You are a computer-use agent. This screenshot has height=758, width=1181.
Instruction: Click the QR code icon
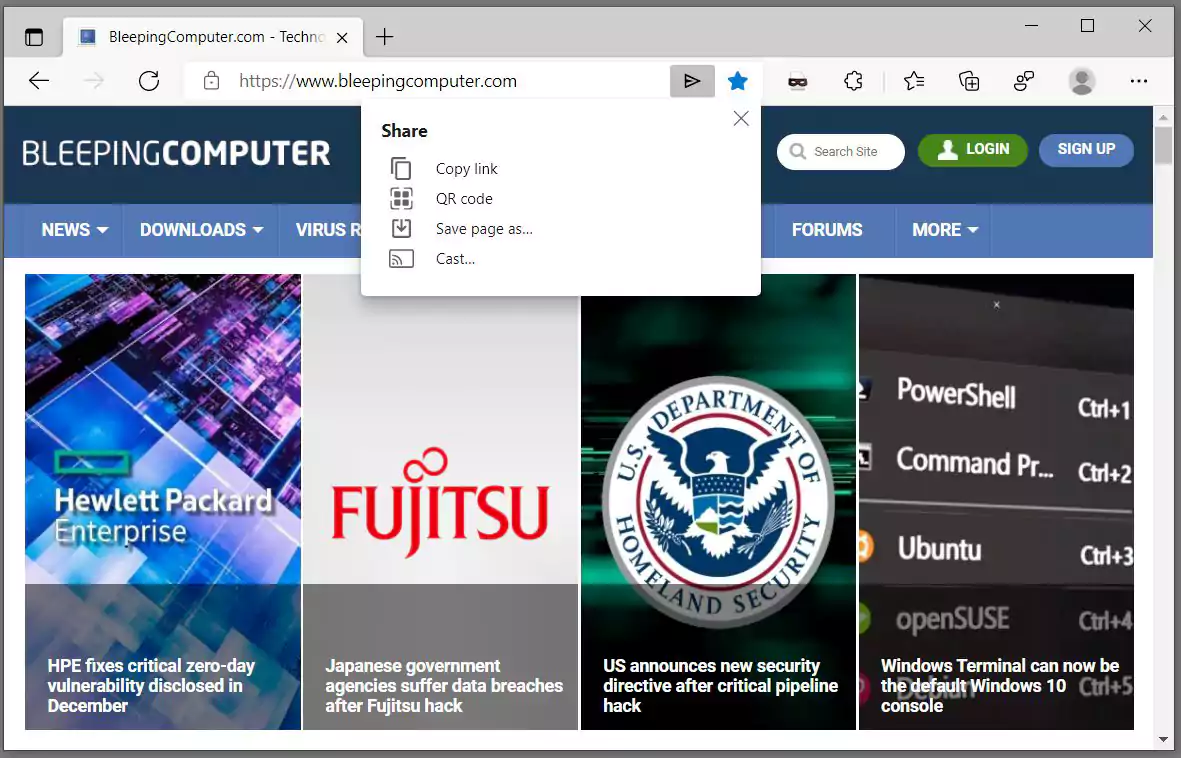pos(401,198)
